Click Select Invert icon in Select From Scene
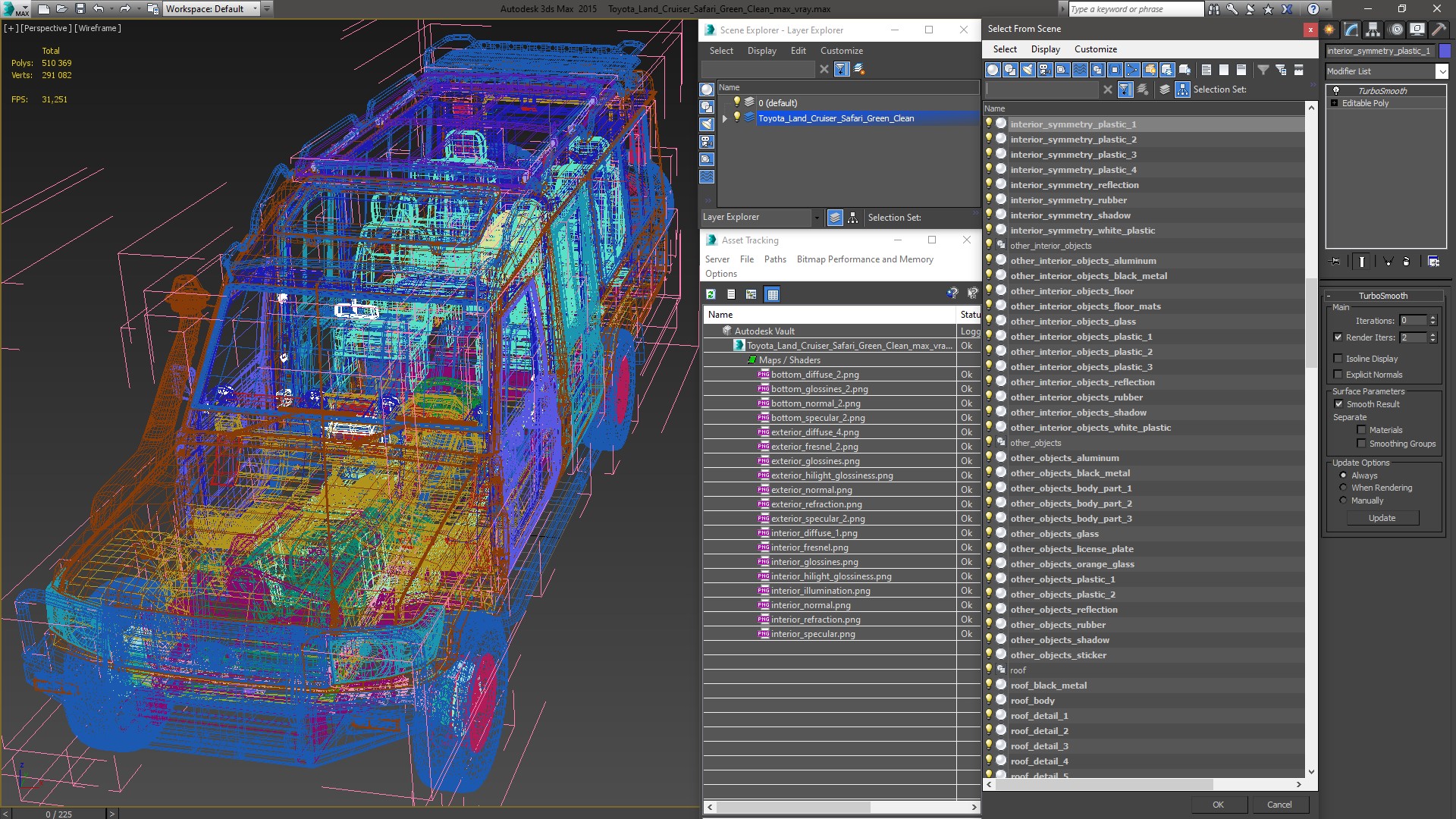The width and height of the screenshot is (1456, 819). [1241, 70]
